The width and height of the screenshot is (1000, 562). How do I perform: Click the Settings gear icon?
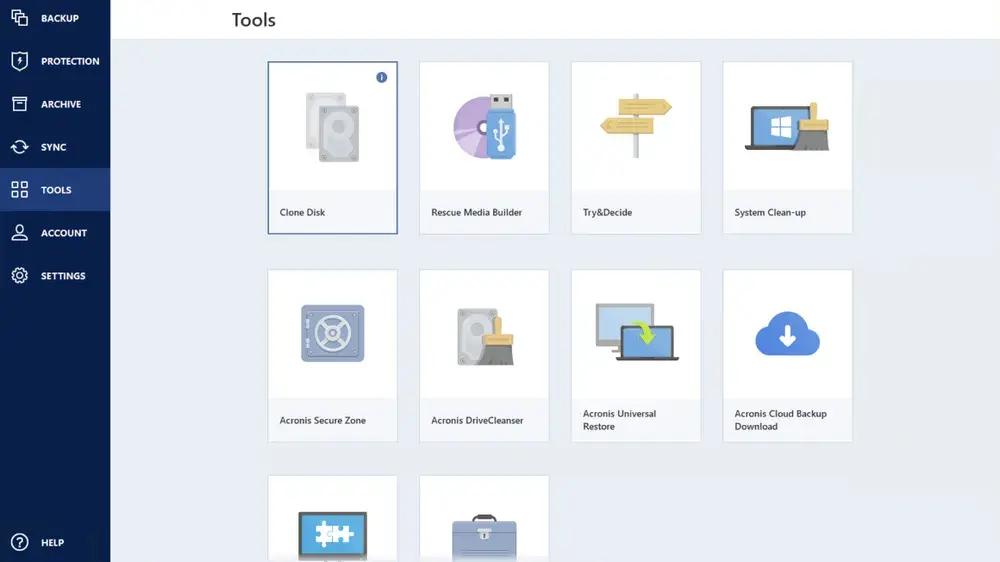[20, 276]
